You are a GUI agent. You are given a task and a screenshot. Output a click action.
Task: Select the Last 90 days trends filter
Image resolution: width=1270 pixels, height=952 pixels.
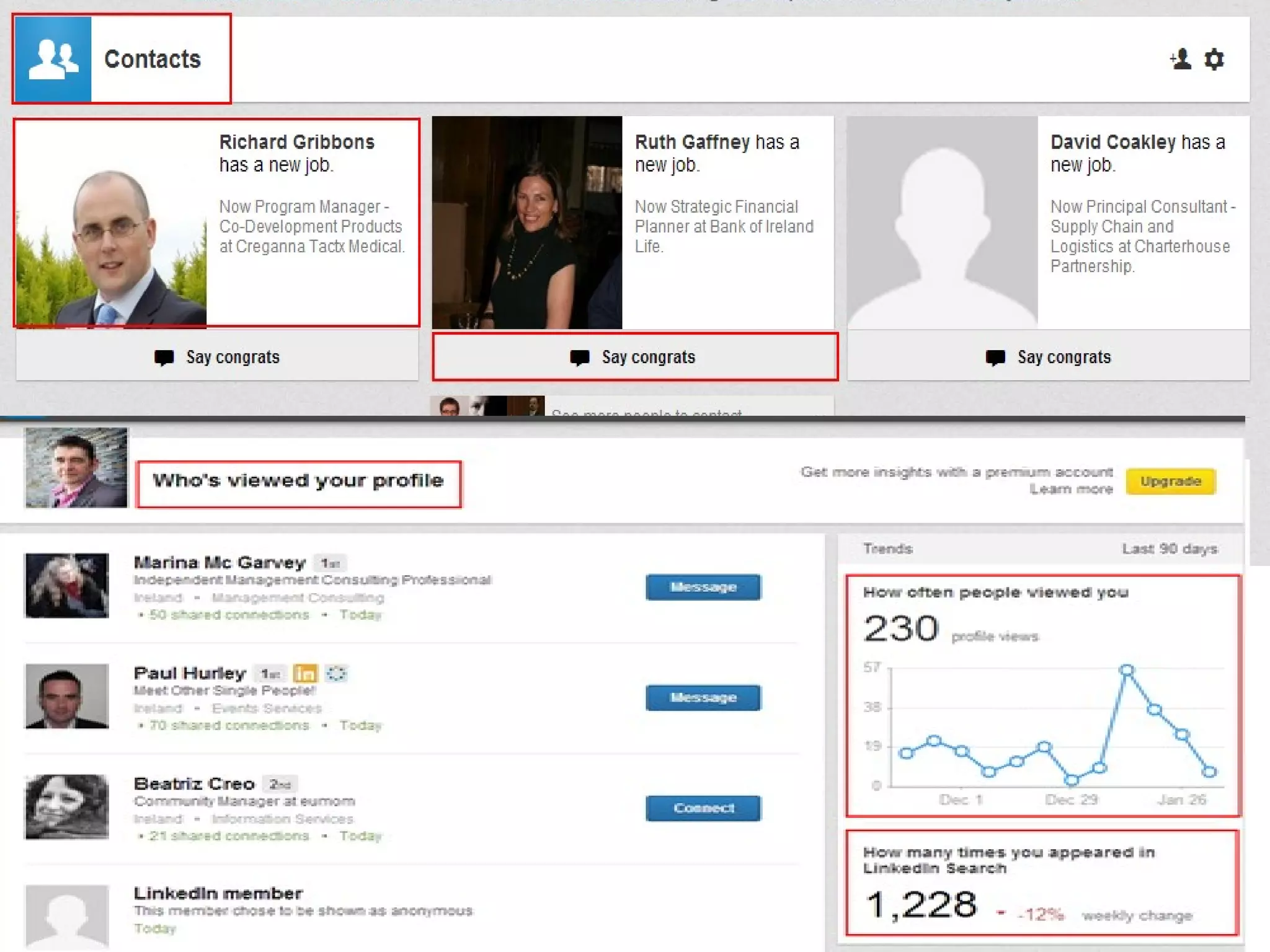tap(1169, 549)
